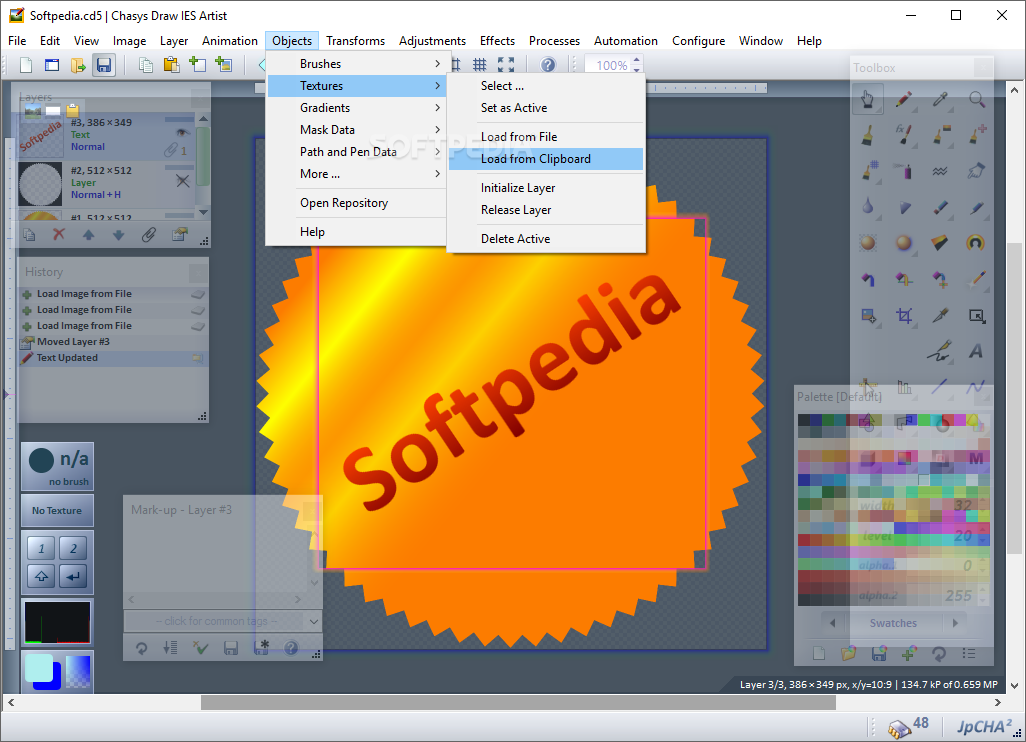This screenshot has width=1026, height=742.
Task: Expand the Brushes submenu
Action: click(357, 63)
